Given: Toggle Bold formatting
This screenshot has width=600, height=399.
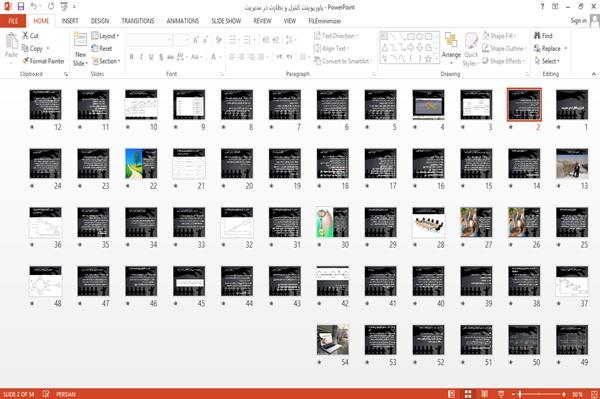Looking at the screenshot, I should [132, 57].
